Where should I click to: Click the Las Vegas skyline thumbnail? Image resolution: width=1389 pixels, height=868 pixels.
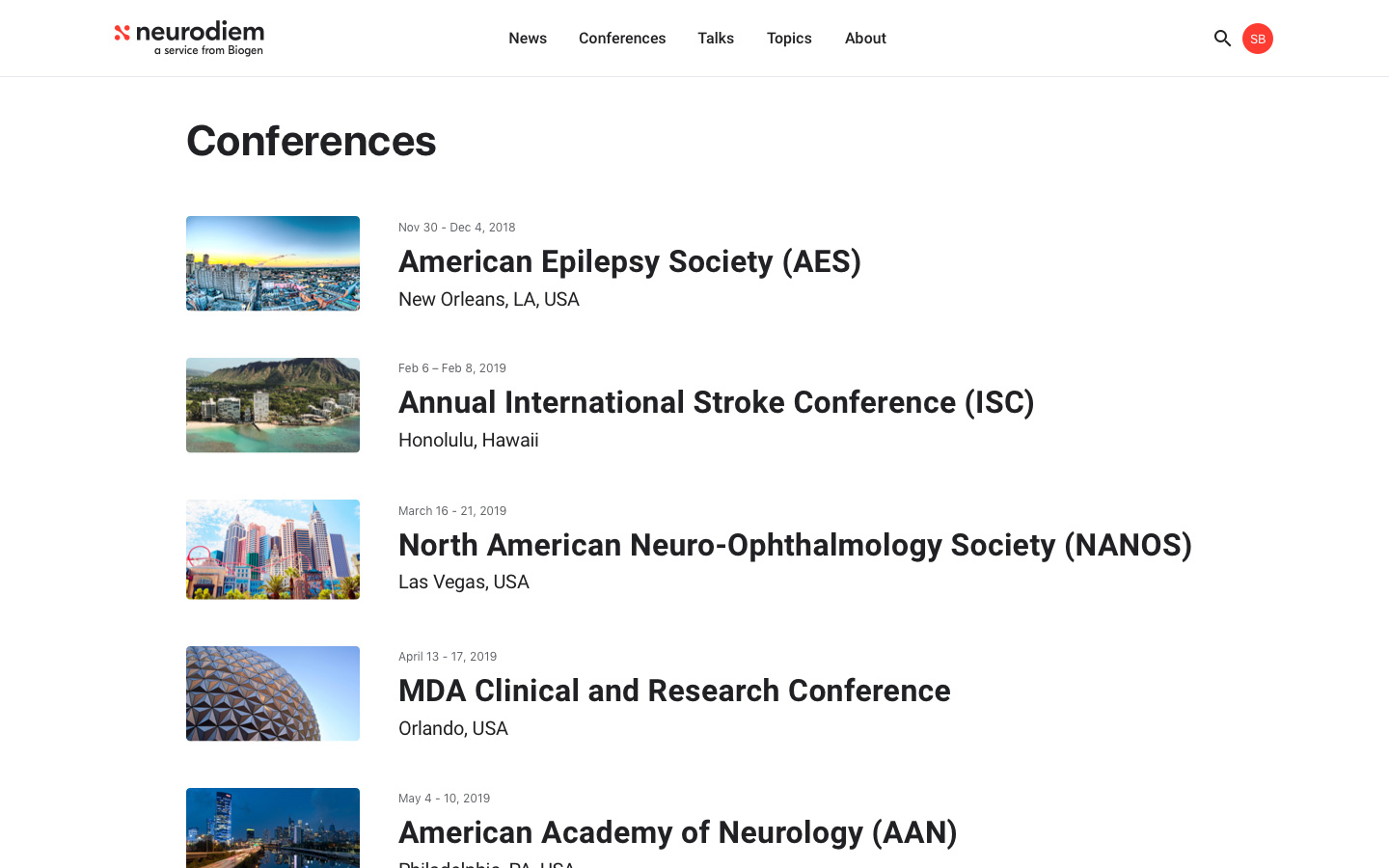click(273, 549)
